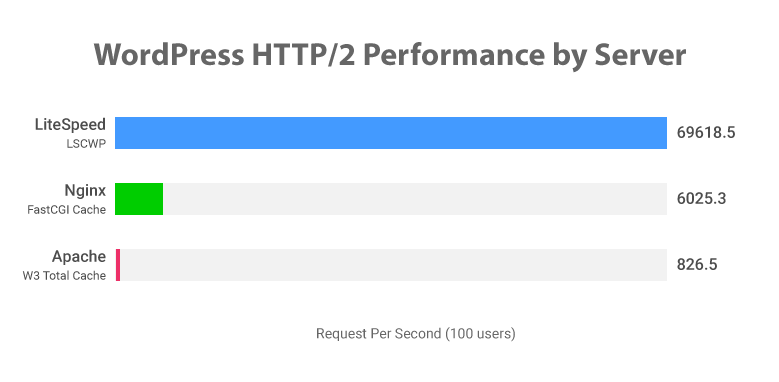779x382 pixels.
Task: Click the 826.5 value label
Action: click(x=697, y=265)
